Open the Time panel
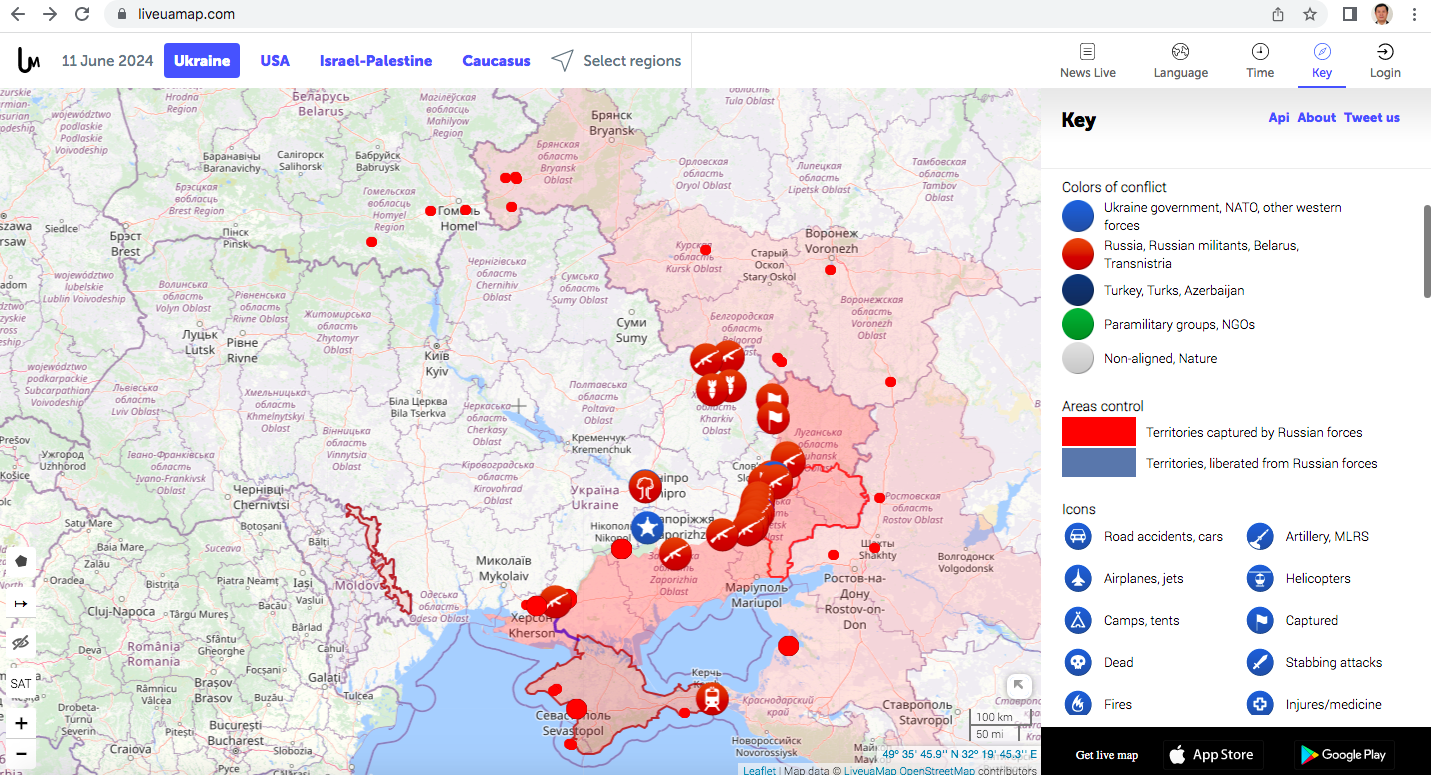The width and height of the screenshot is (1431, 775). click(1260, 60)
